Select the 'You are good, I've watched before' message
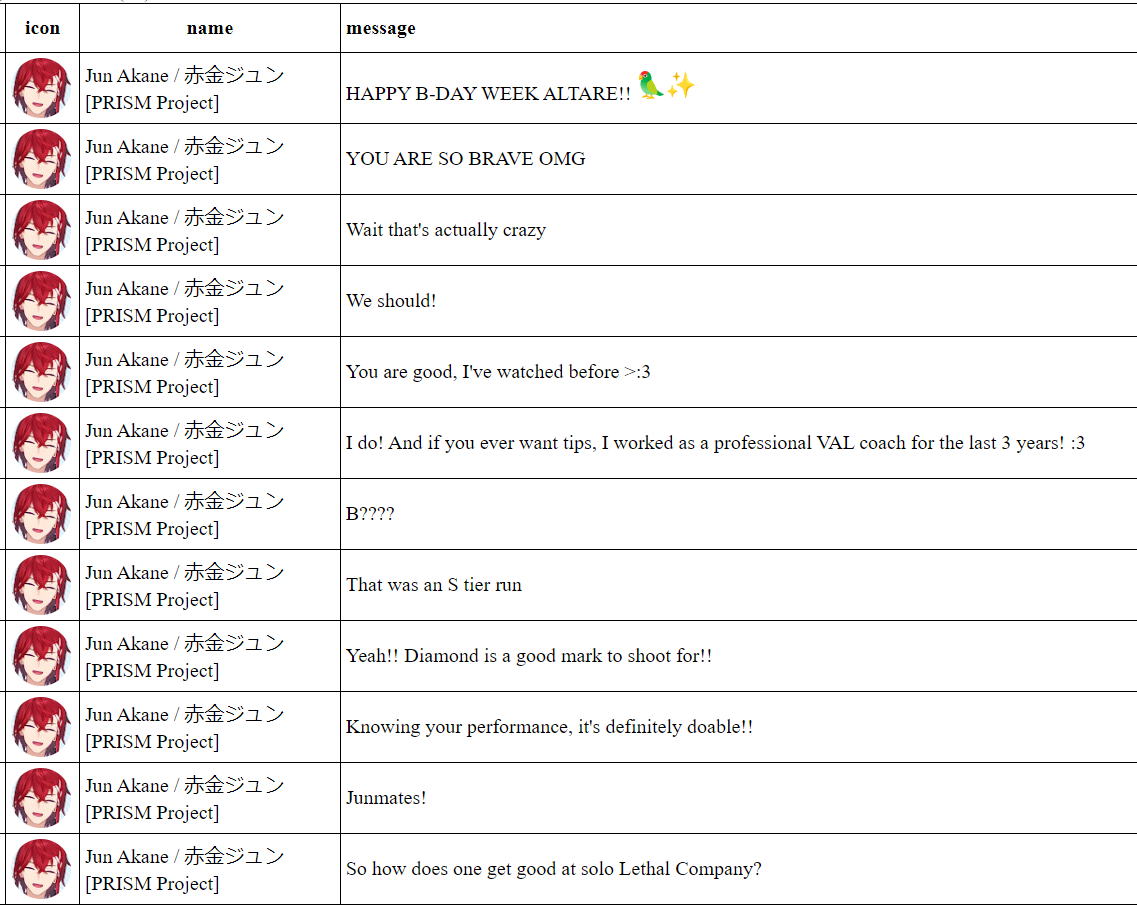Screen dimensions: 1137x907 click(x=498, y=372)
